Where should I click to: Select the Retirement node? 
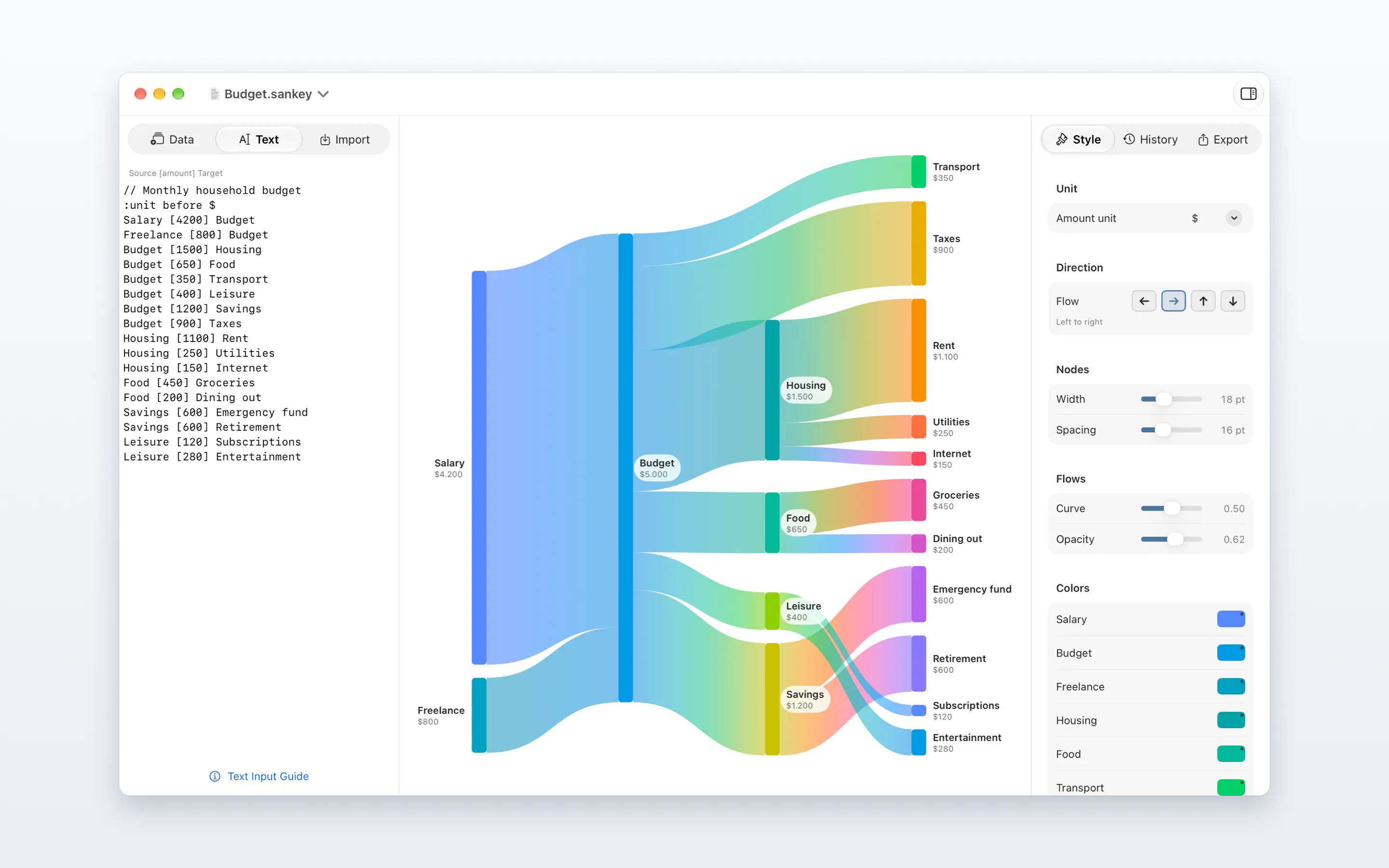(x=918, y=664)
